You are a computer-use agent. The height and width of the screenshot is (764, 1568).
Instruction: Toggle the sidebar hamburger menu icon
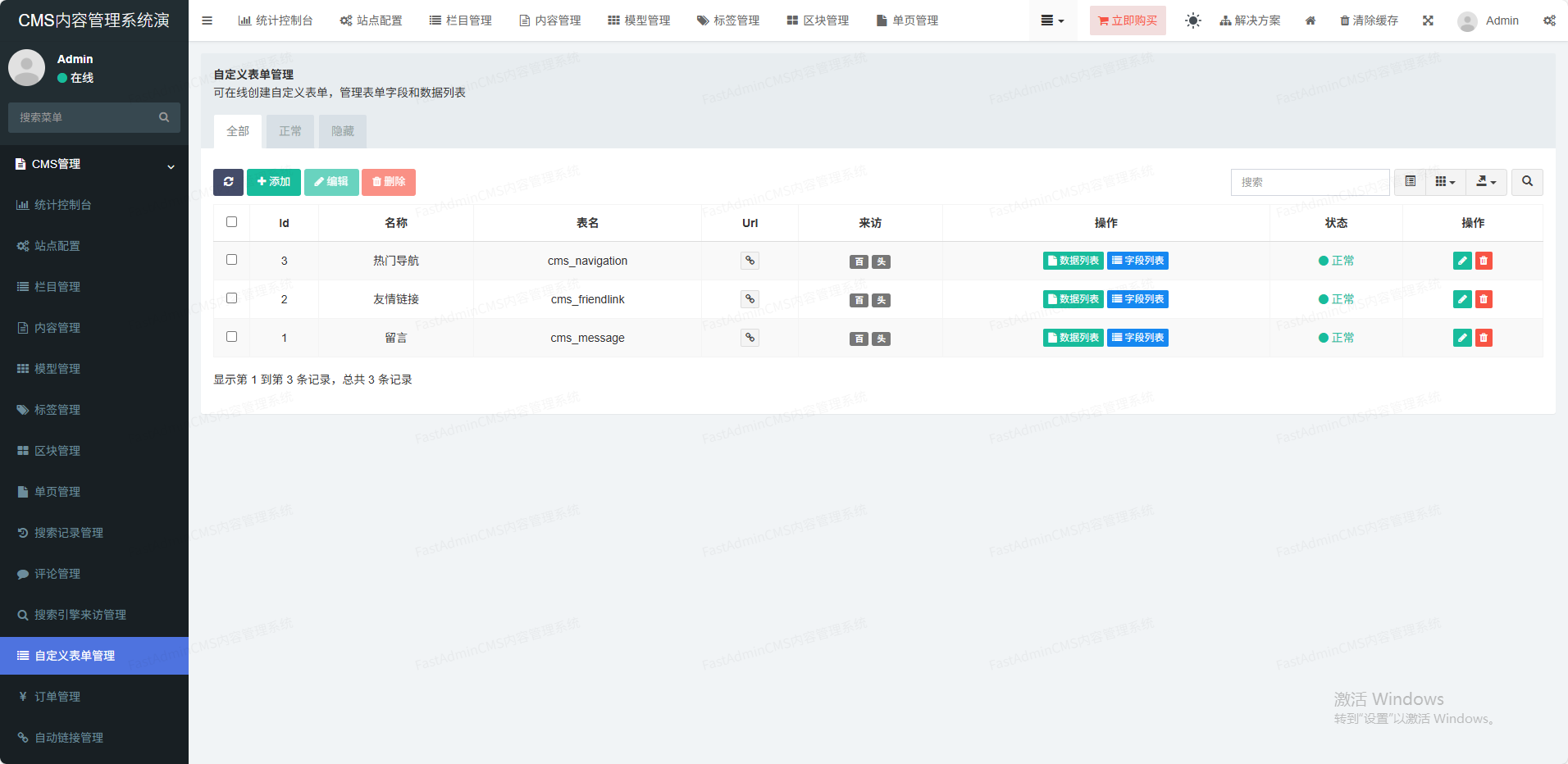pyautogui.click(x=207, y=20)
